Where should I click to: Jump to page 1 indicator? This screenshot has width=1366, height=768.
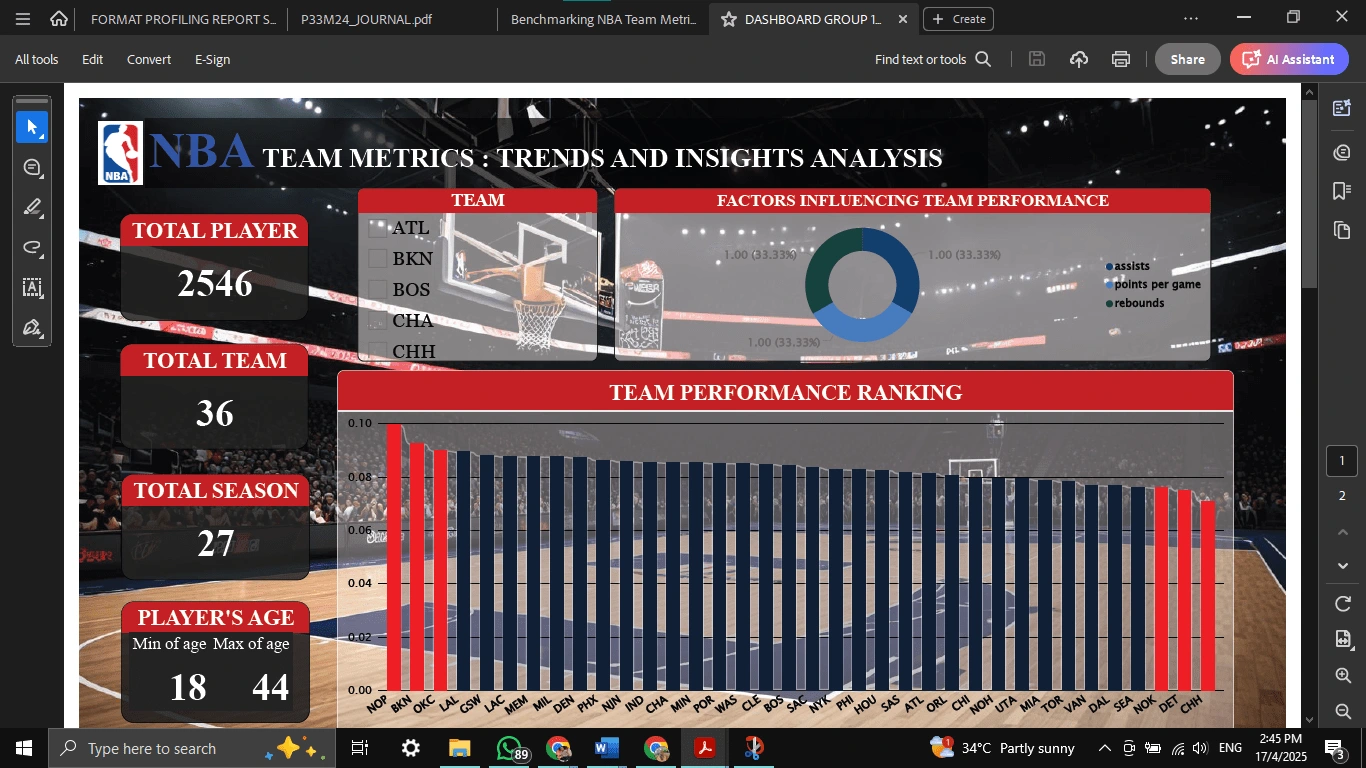pos(1342,461)
